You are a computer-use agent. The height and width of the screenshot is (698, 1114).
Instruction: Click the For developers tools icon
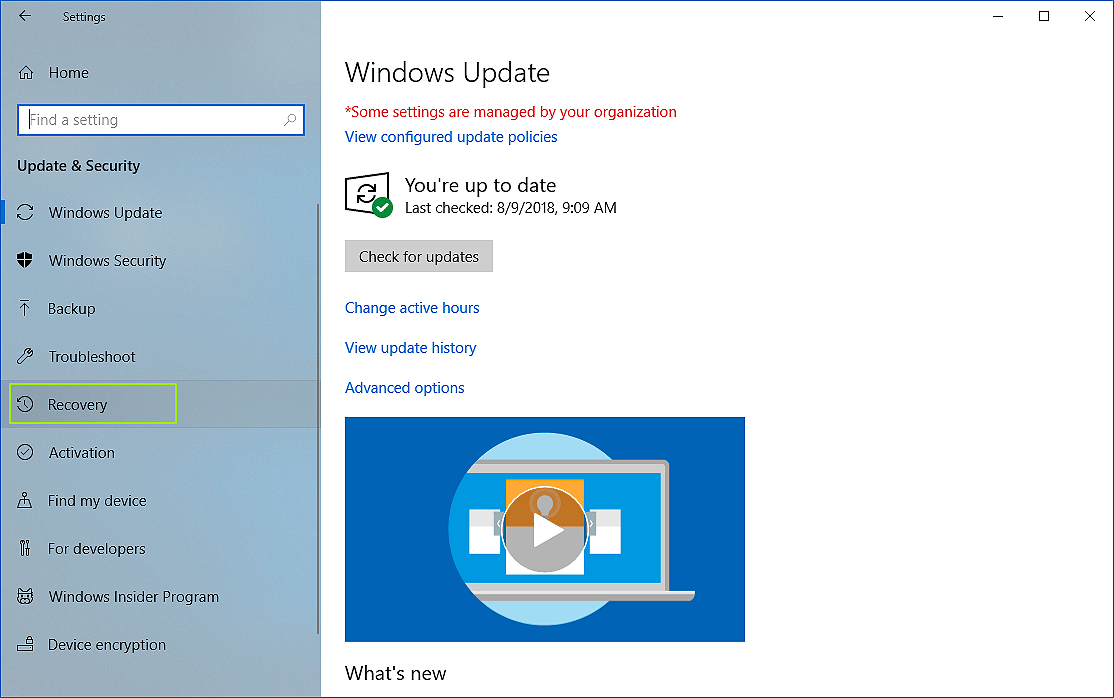click(x=25, y=548)
